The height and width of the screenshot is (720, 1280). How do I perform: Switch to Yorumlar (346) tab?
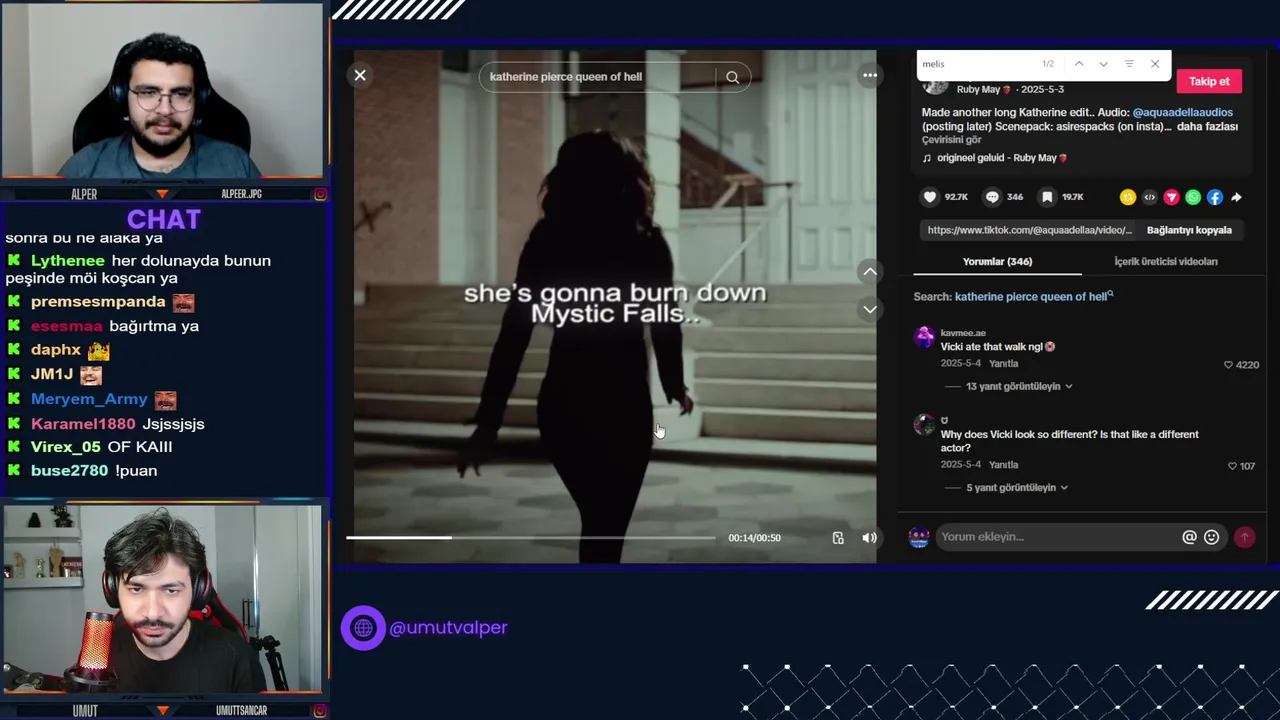pyautogui.click(x=997, y=261)
